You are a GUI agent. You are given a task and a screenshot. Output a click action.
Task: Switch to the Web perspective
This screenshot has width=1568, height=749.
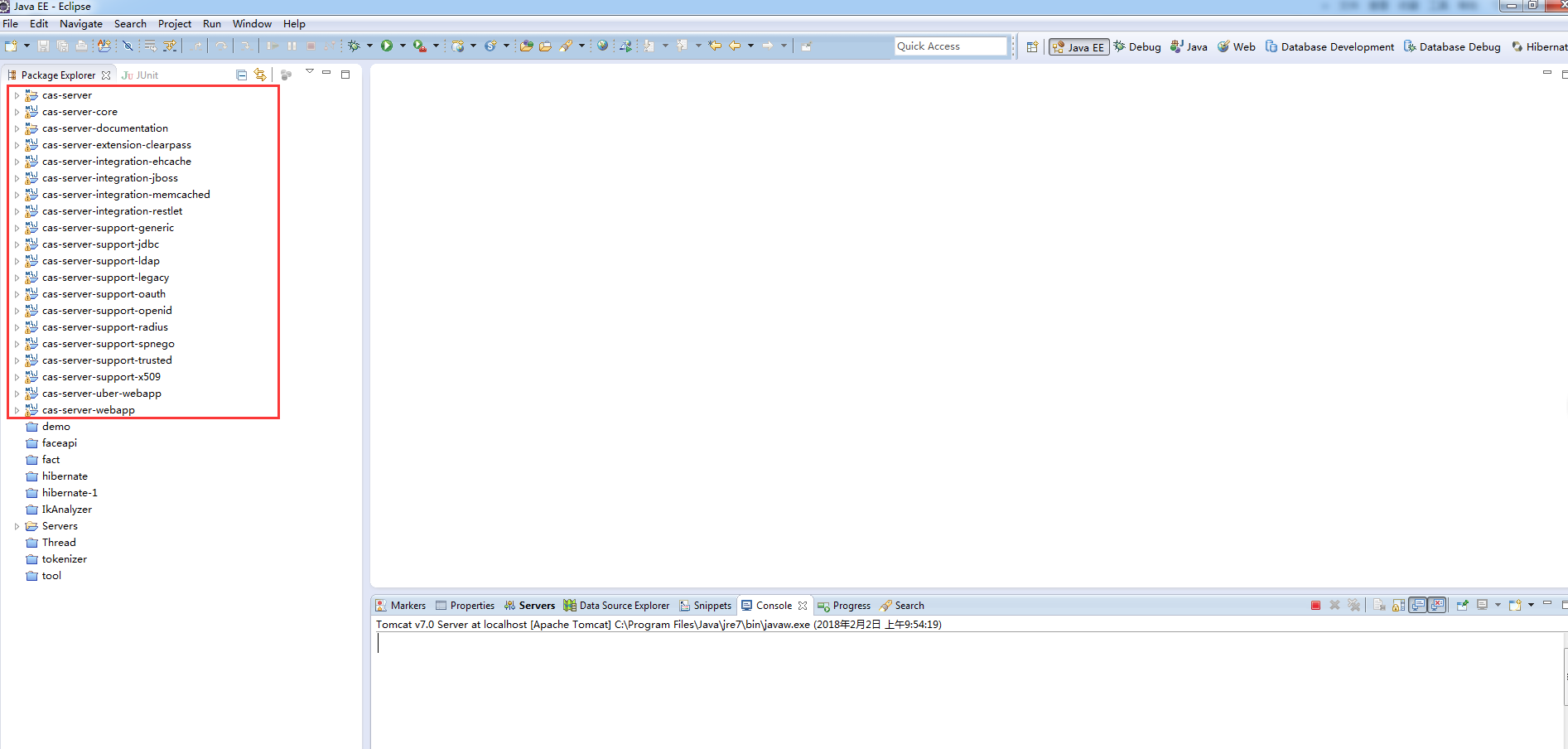tap(1236, 47)
